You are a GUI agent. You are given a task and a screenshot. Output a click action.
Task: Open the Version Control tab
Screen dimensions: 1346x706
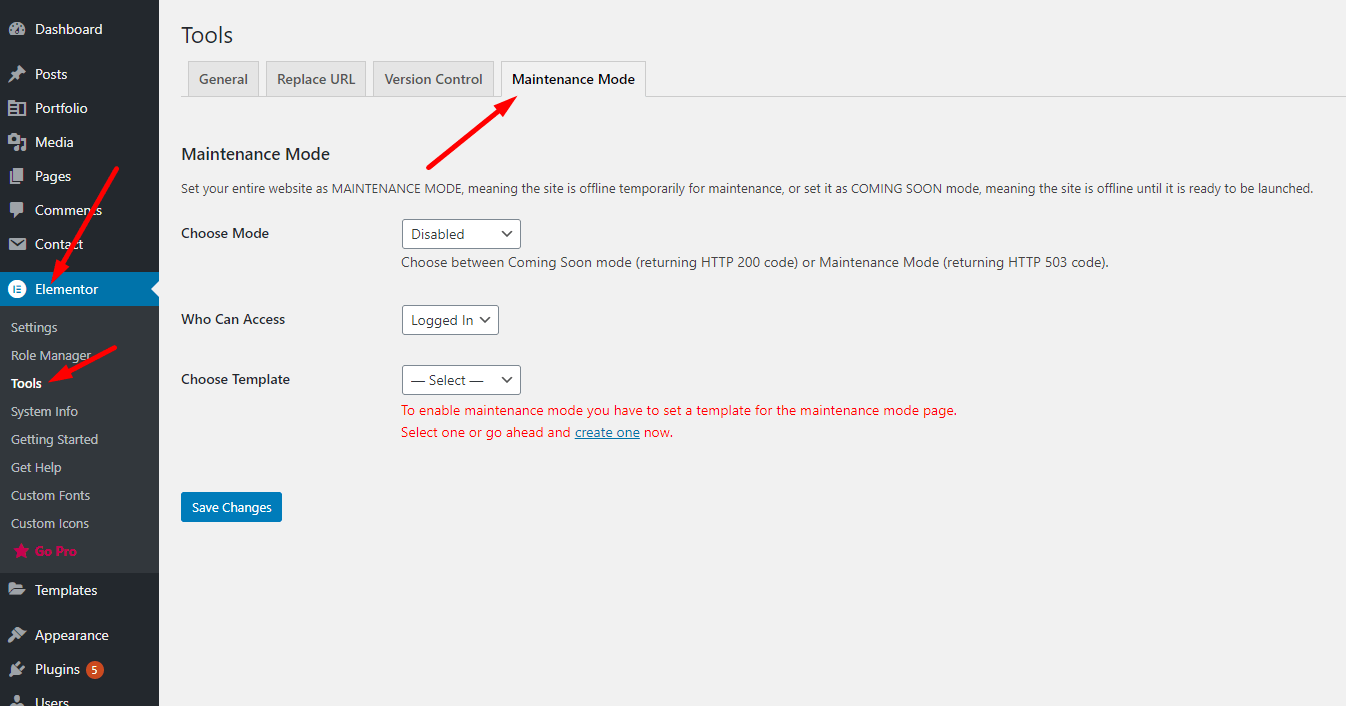(x=433, y=80)
